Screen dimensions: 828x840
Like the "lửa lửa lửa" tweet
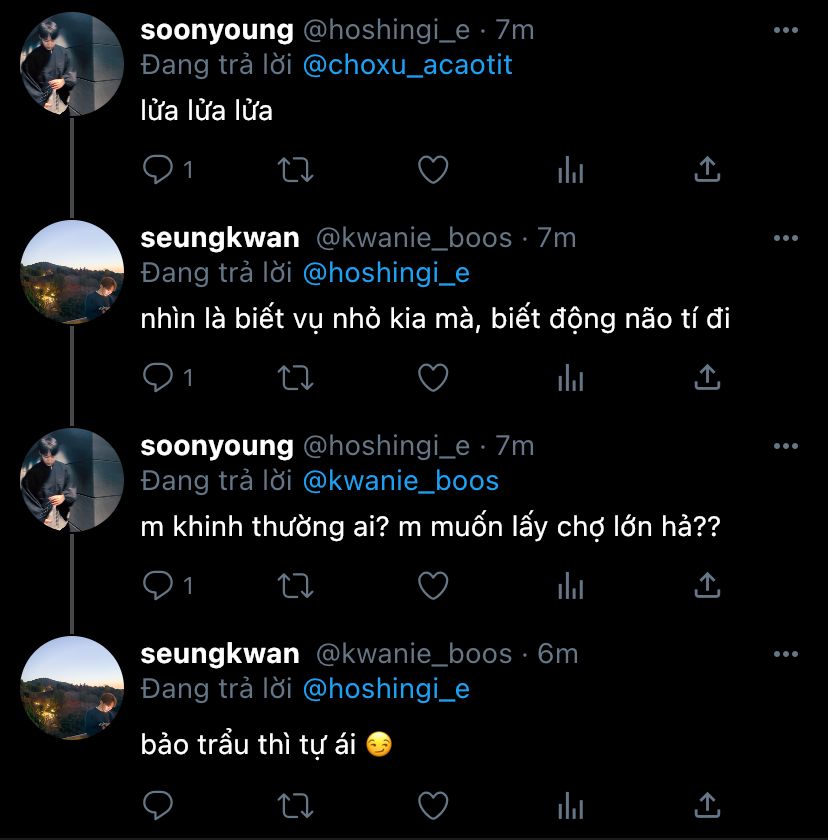click(432, 170)
